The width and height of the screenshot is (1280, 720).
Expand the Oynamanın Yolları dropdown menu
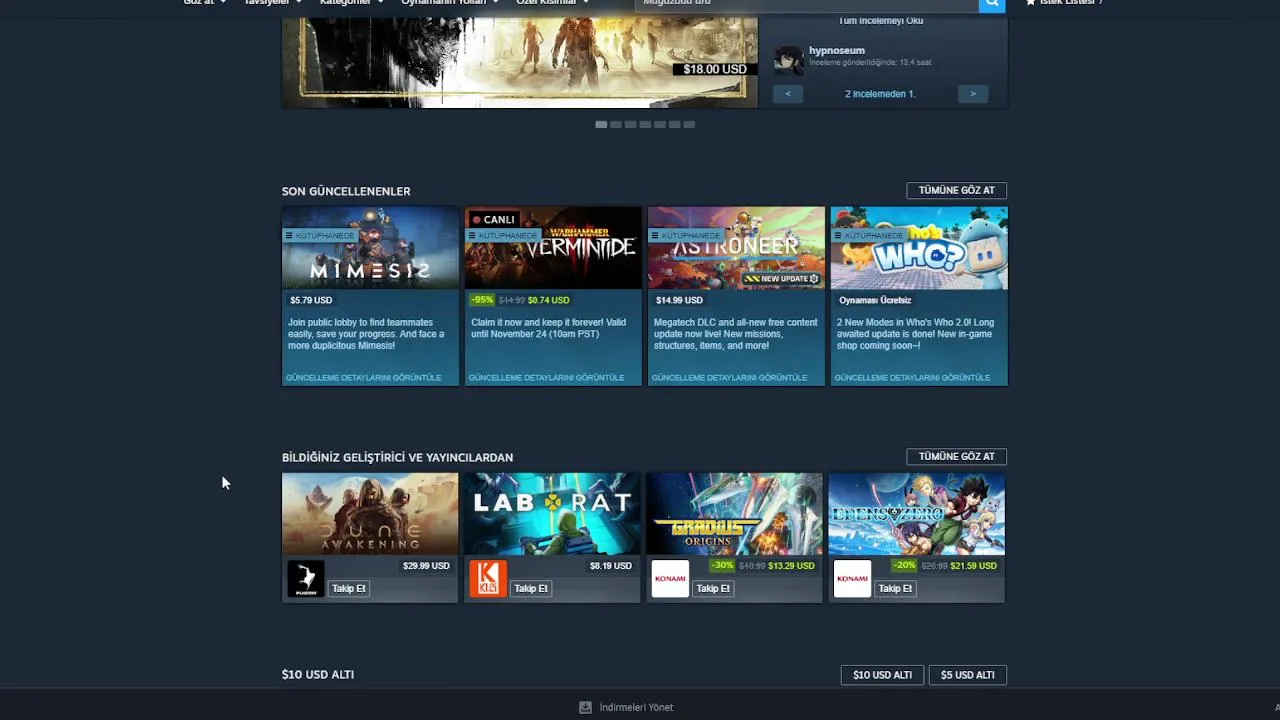pyautogui.click(x=450, y=3)
